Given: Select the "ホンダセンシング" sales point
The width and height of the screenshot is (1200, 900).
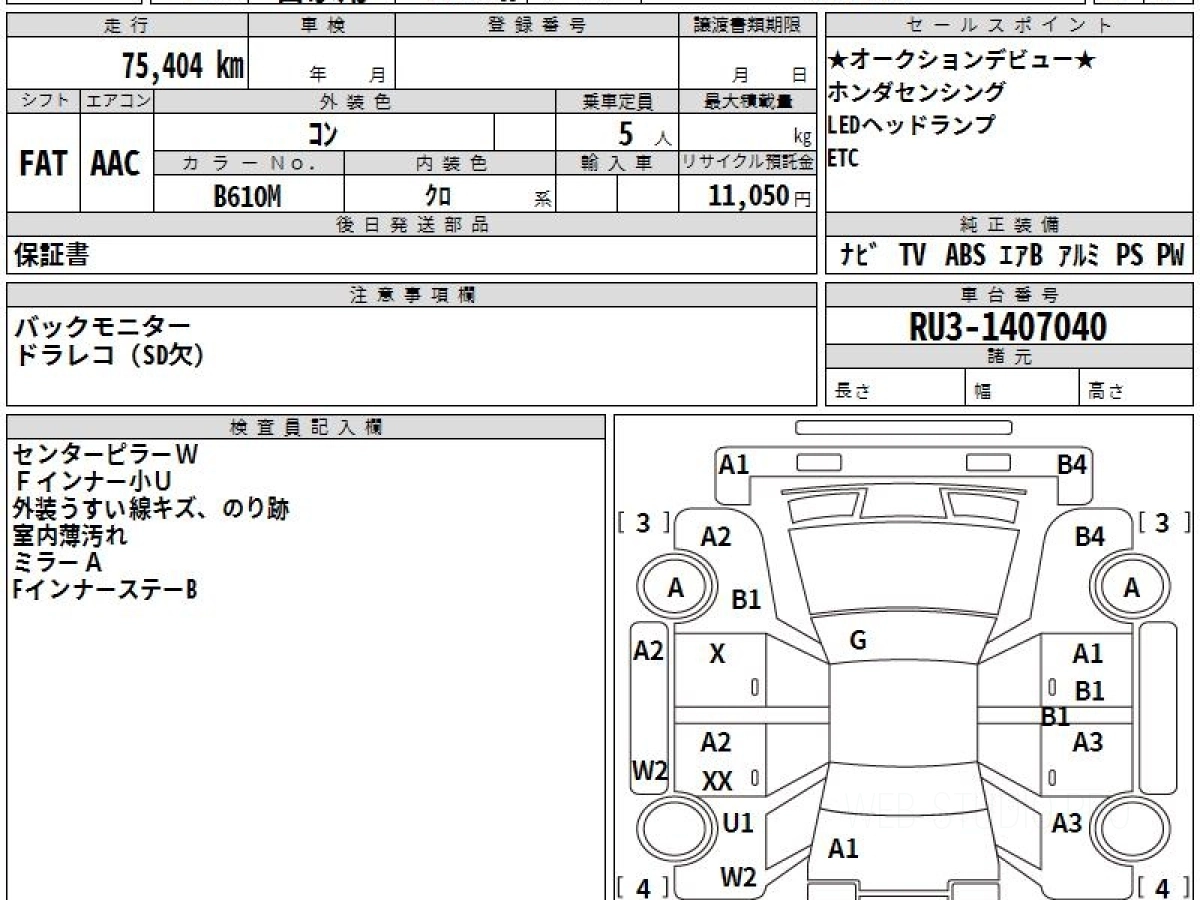Looking at the screenshot, I should click(916, 93).
